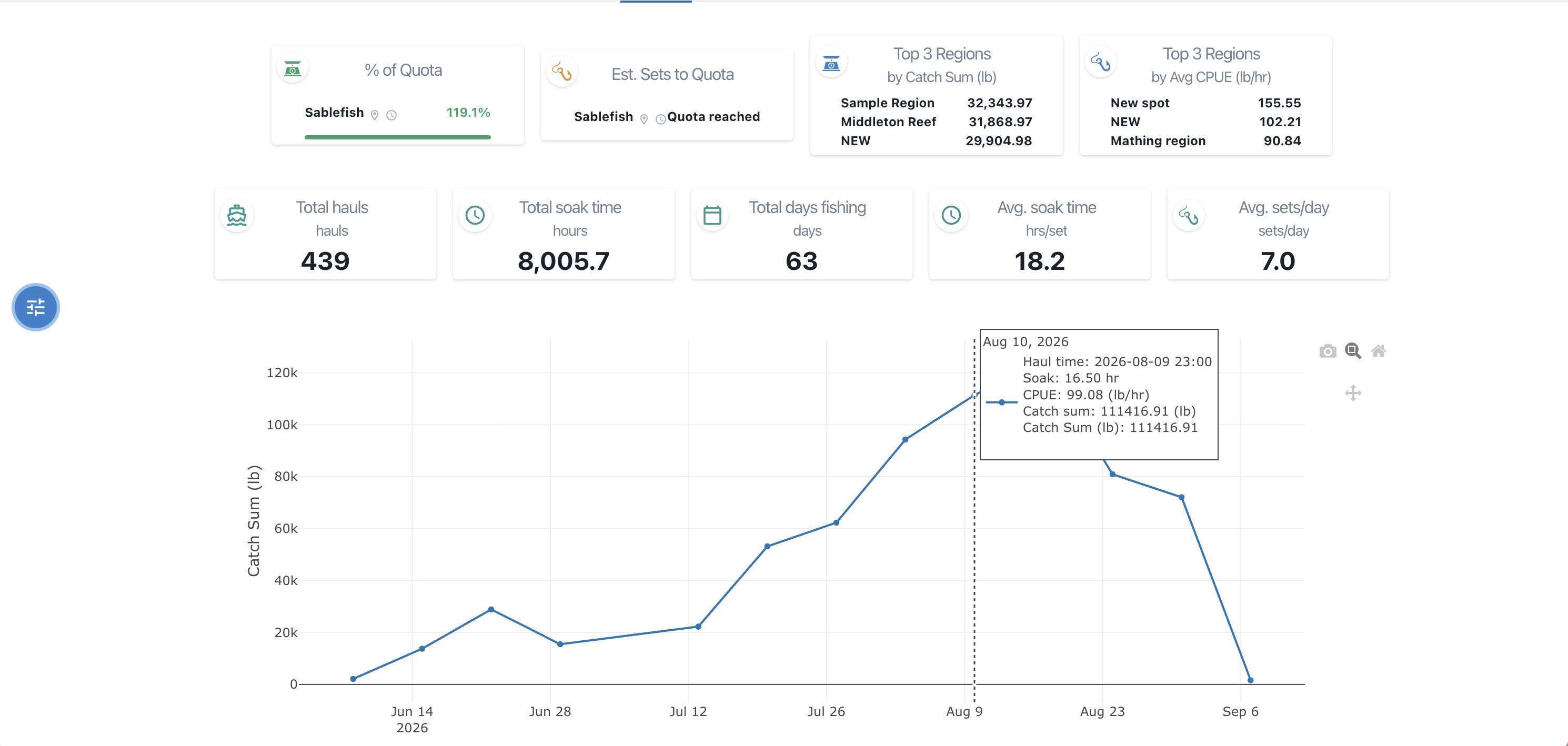Click the Sablefish quota progress bar
The height and width of the screenshot is (746, 1568).
(x=397, y=137)
